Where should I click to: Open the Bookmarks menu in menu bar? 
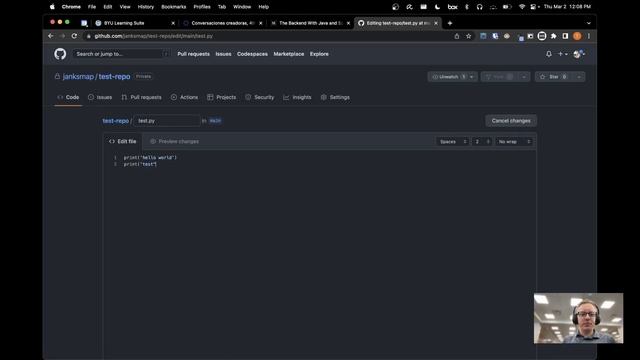pyautogui.click(x=173, y=7)
